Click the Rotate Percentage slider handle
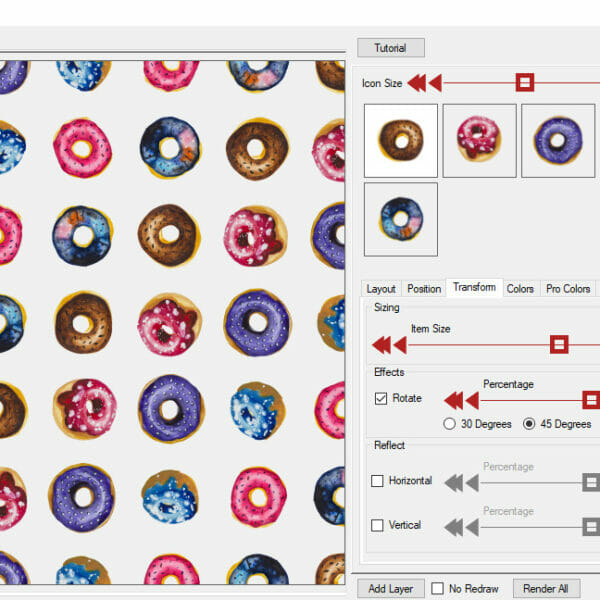600x600 pixels. tap(591, 400)
